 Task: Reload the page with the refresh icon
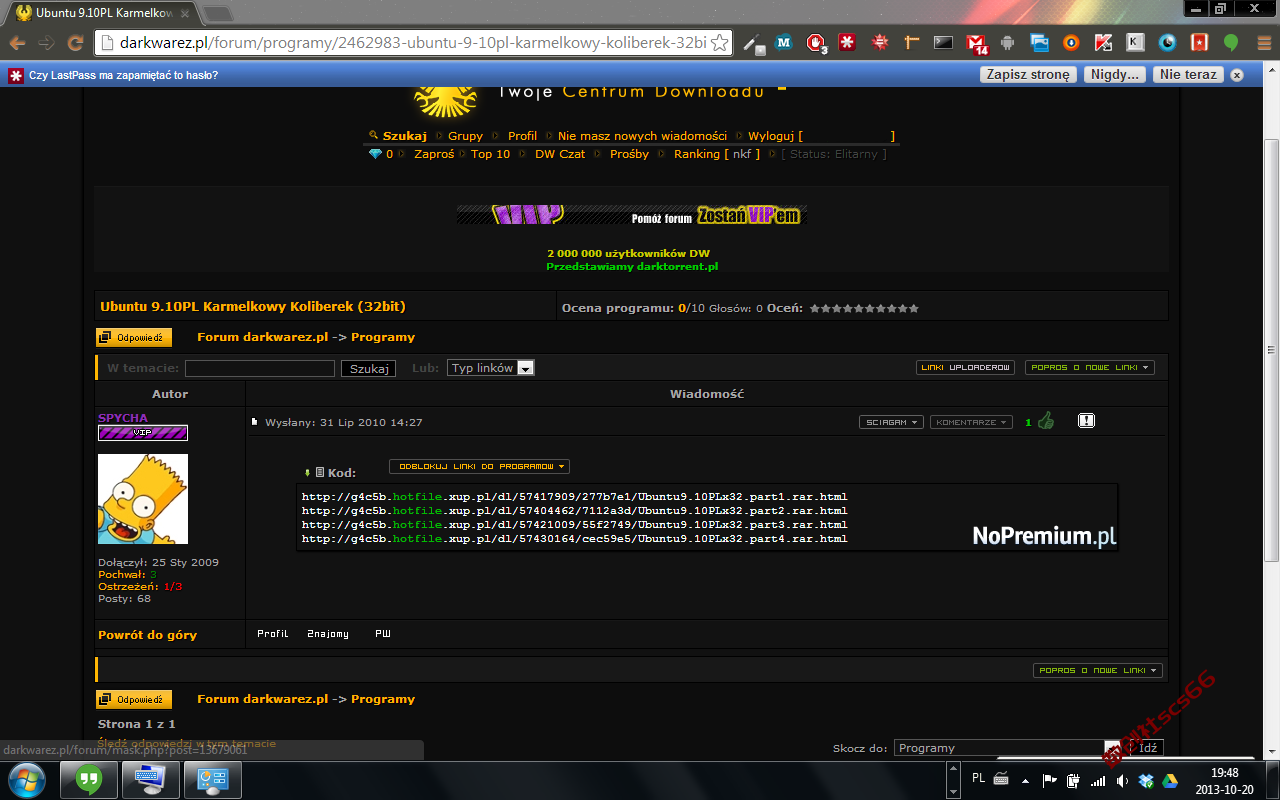click(x=75, y=43)
